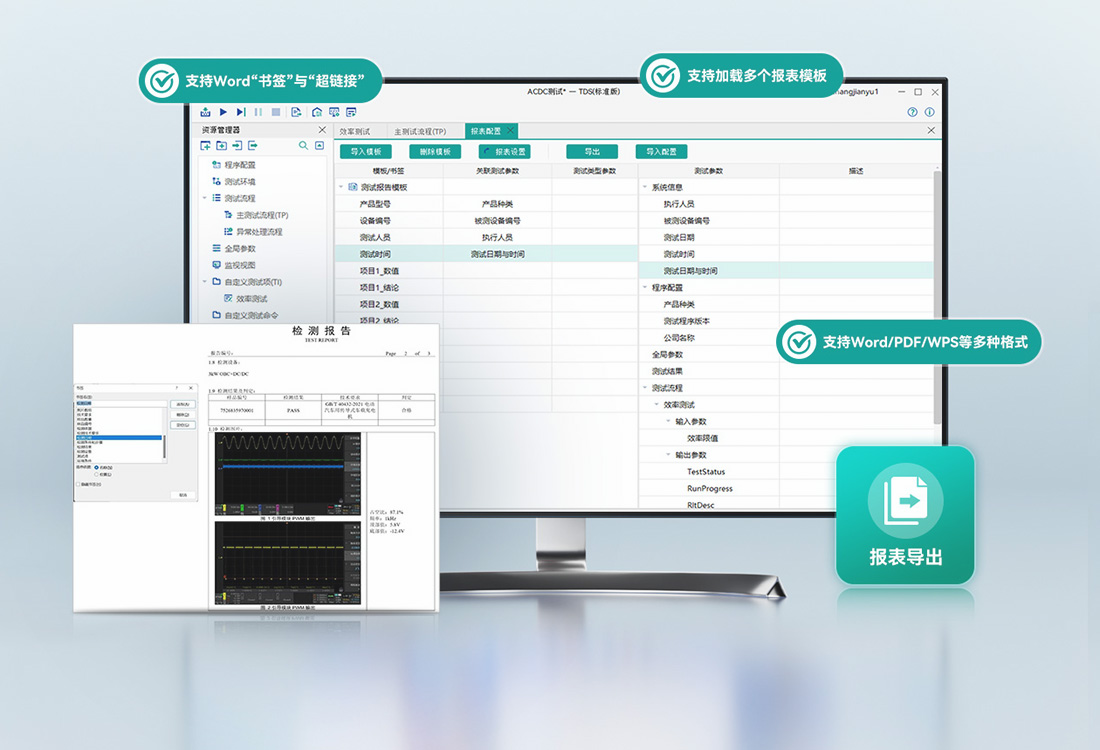The image size is (1100, 750).
Task: Click the 导出 button
Action: pyautogui.click(x=591, y=152)
